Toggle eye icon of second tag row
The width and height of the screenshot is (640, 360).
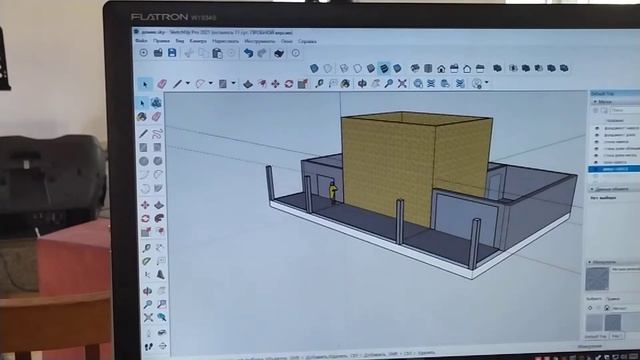click(x=597, y=135)
